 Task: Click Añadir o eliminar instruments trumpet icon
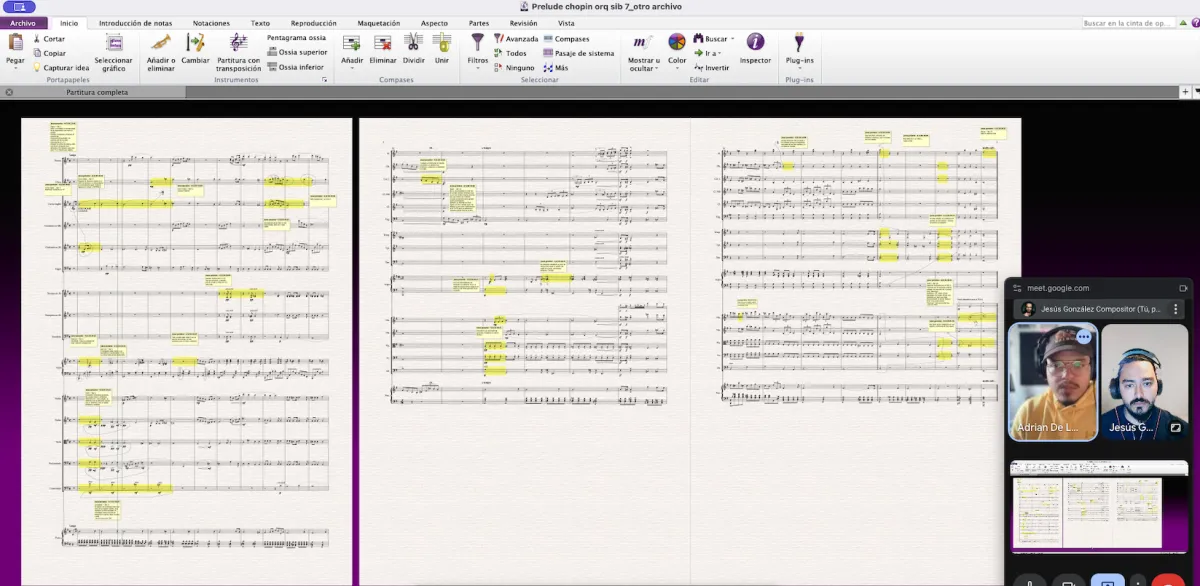click(x=161, y=42)
